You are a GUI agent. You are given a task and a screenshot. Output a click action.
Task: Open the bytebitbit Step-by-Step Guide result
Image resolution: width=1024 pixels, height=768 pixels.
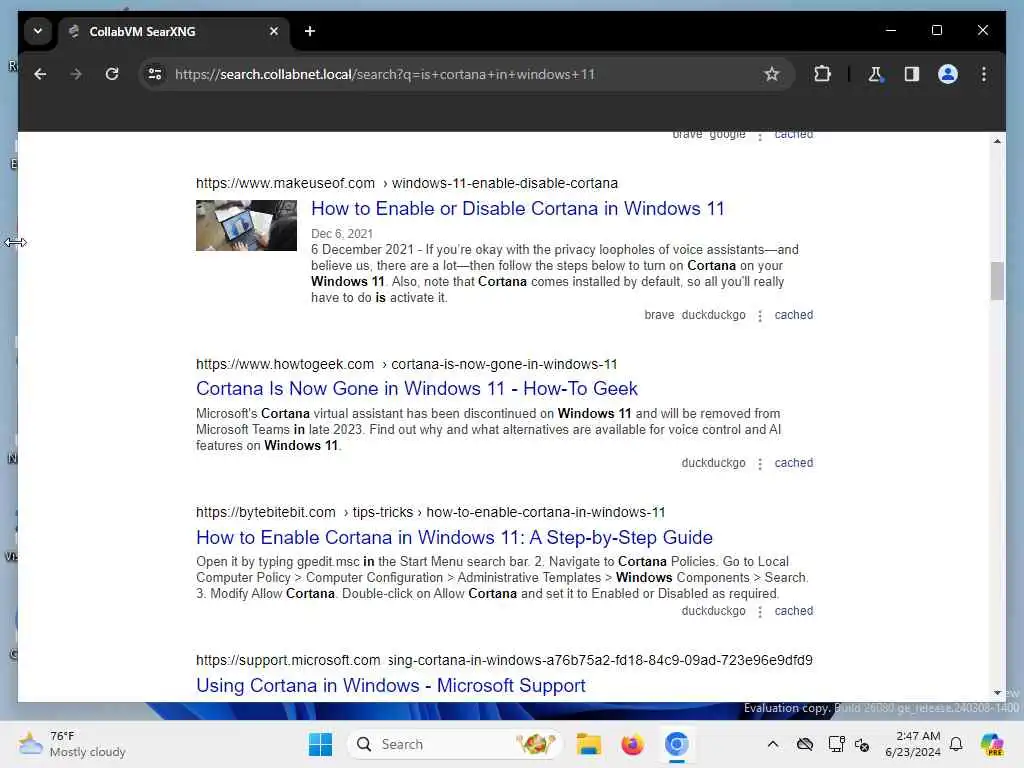tap(454, 537)
